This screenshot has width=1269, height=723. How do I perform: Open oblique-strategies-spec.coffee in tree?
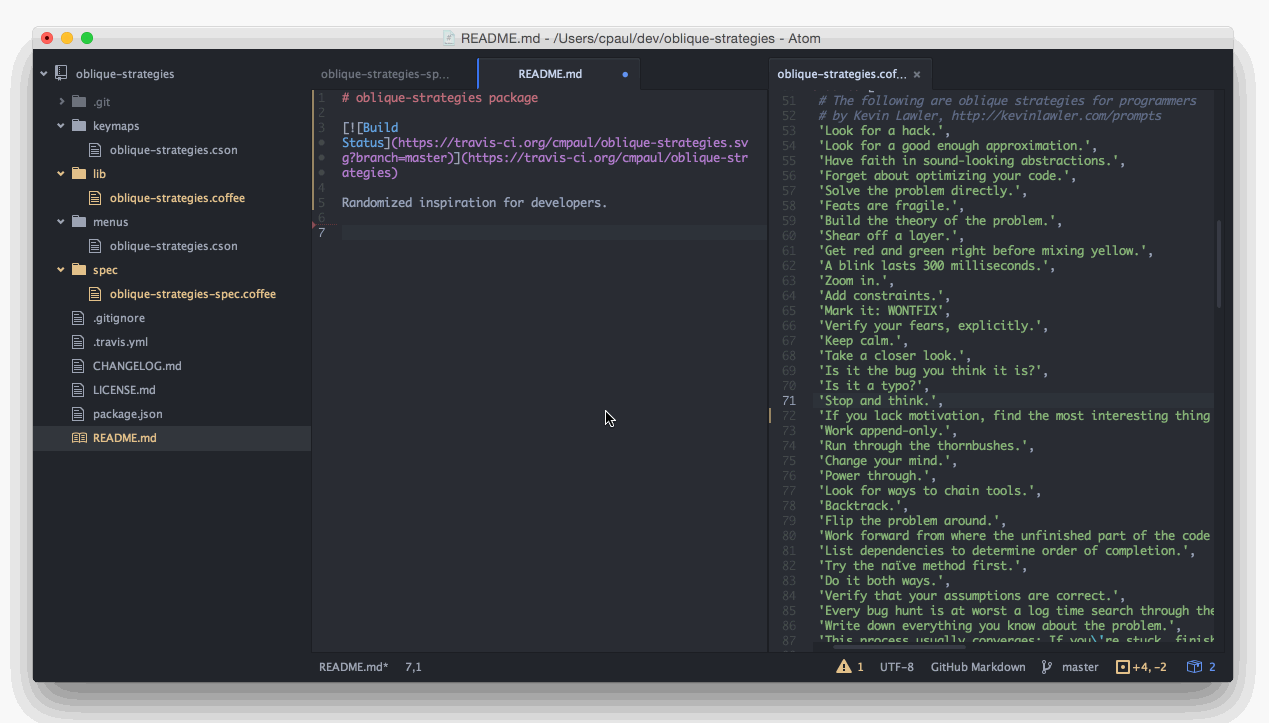[x=193, y=294]
